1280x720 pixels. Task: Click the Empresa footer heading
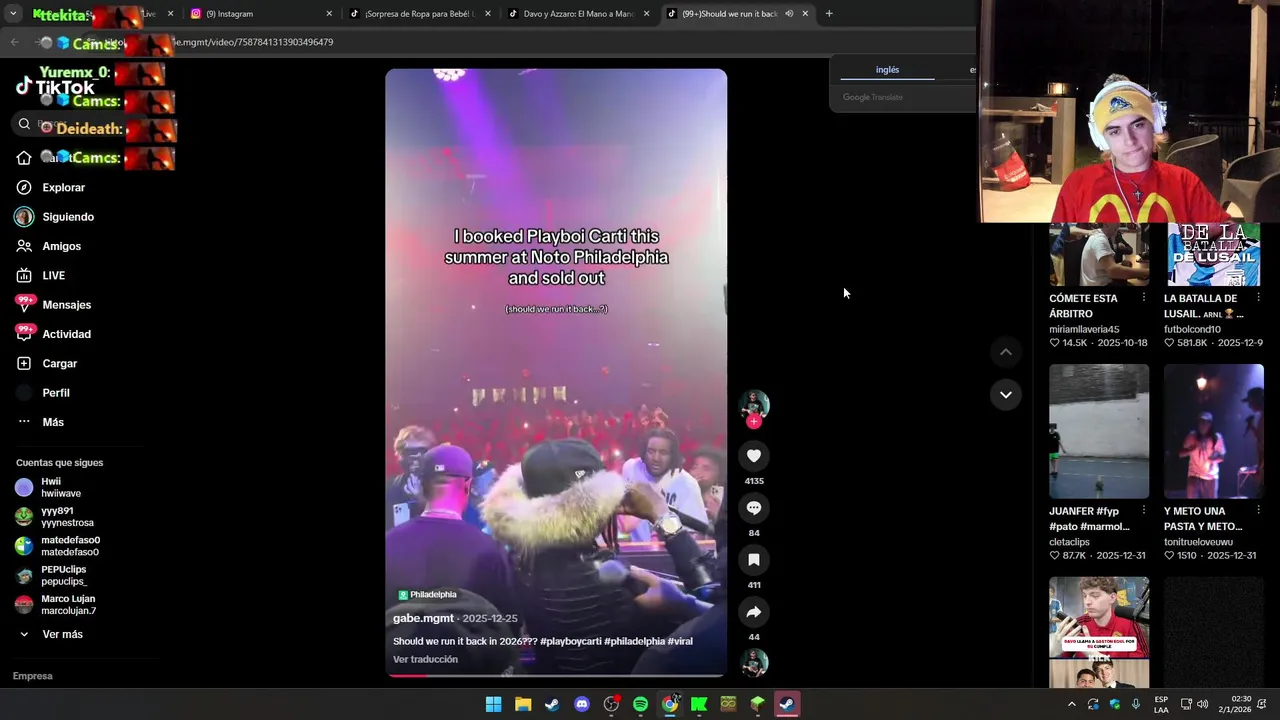[33, 676]
